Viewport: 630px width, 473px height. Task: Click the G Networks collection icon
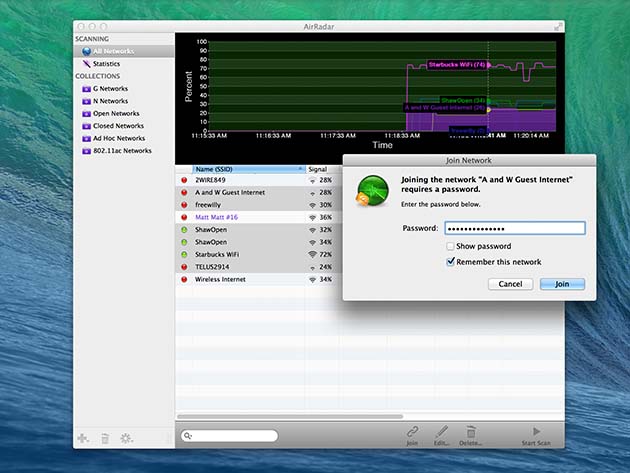pos(86,89)
